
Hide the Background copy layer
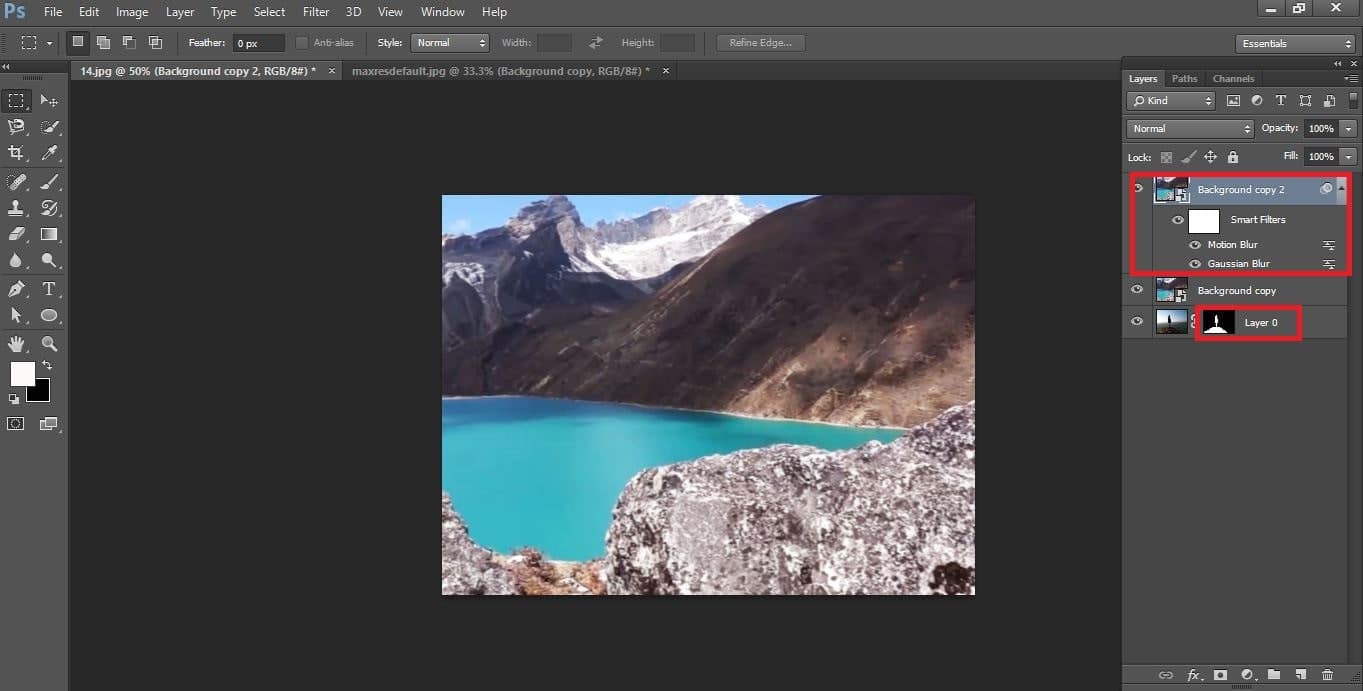click(1137, 290)
